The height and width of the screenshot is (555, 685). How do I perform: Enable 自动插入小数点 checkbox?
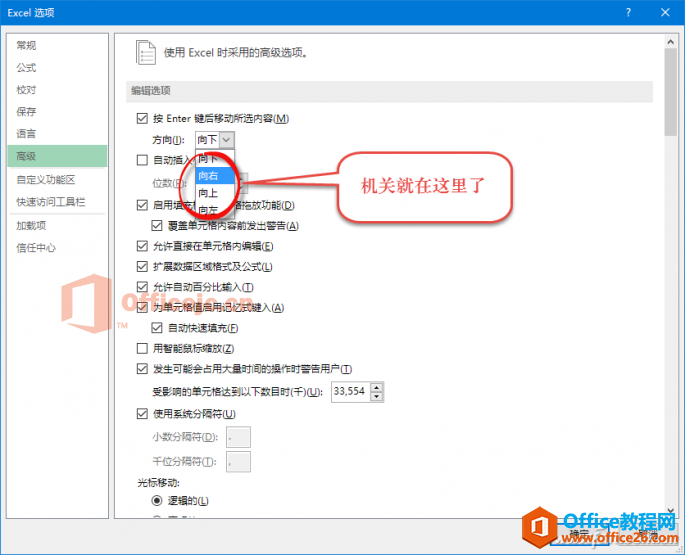[x=142, y=160]
